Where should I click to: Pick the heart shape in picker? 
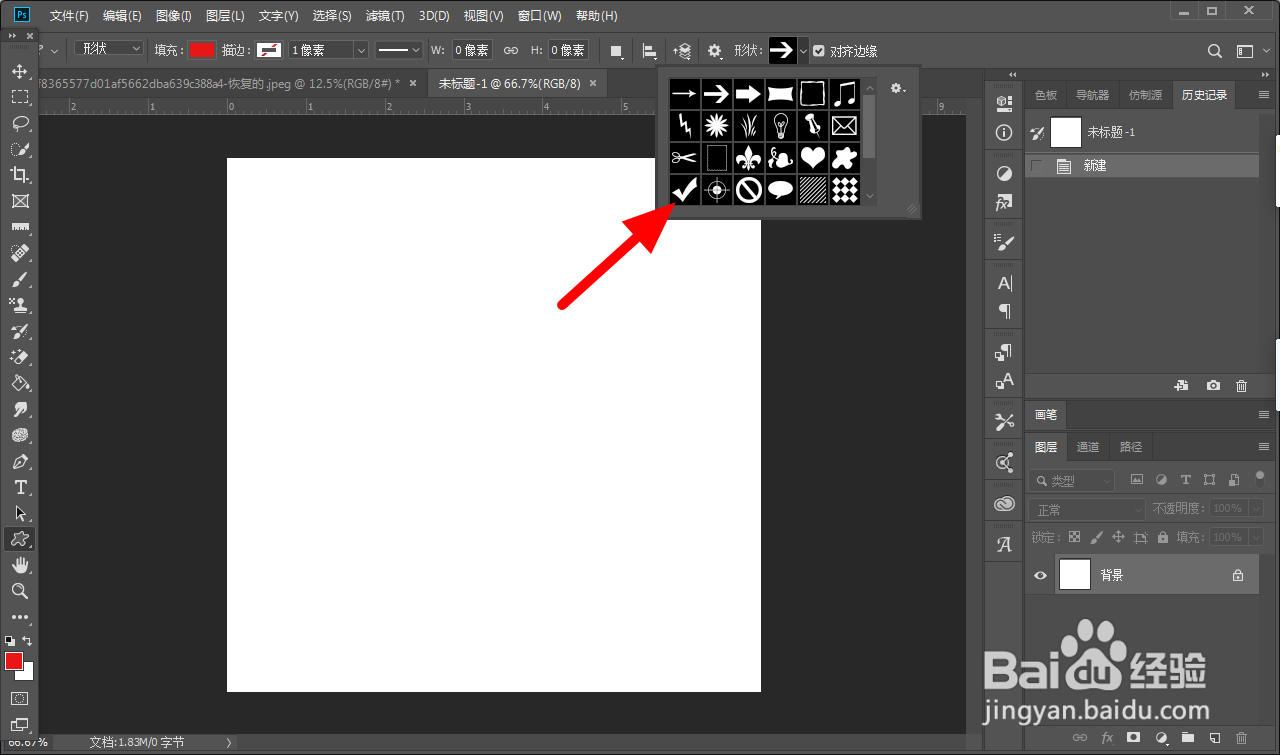[813, 157]
